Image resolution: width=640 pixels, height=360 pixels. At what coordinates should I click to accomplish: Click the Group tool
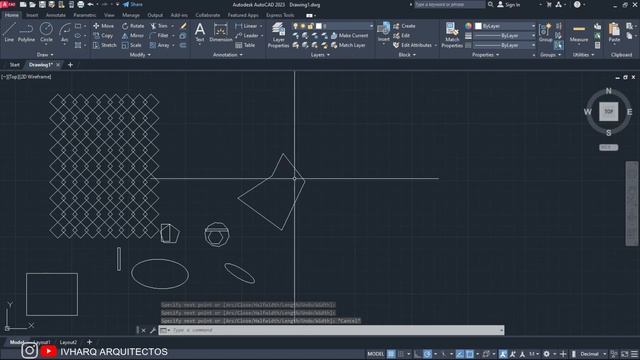click(x=545, y=33)
